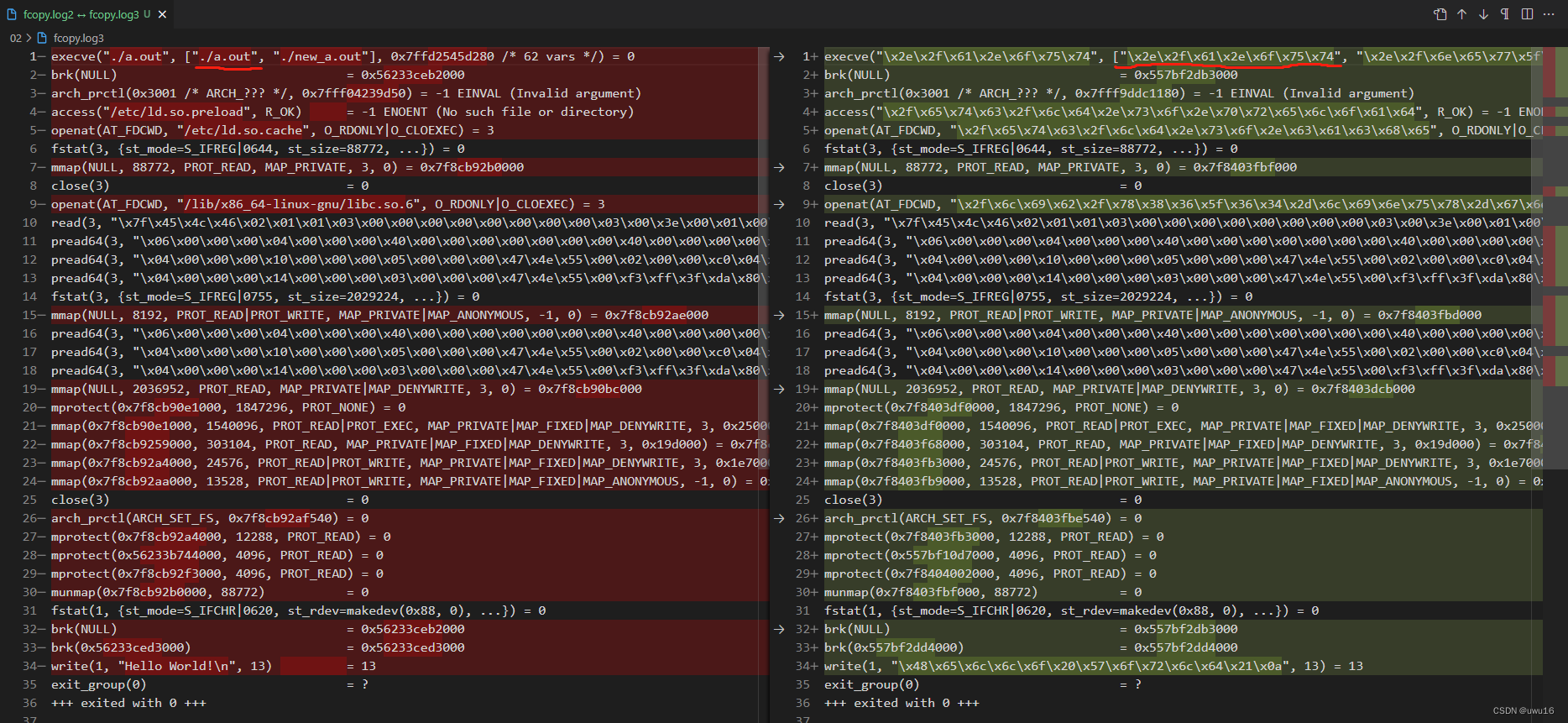Expand the chevron after breadcrumb 02
Viewport: 1568px width, 723px height.
(29, 38)
